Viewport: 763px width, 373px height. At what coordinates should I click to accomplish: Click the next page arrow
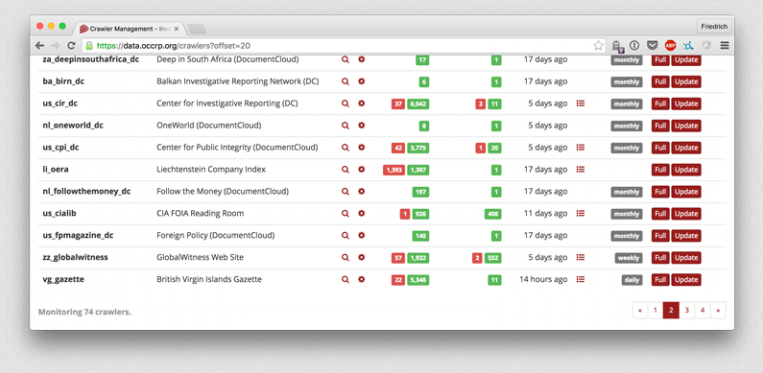tap(718, 310)
